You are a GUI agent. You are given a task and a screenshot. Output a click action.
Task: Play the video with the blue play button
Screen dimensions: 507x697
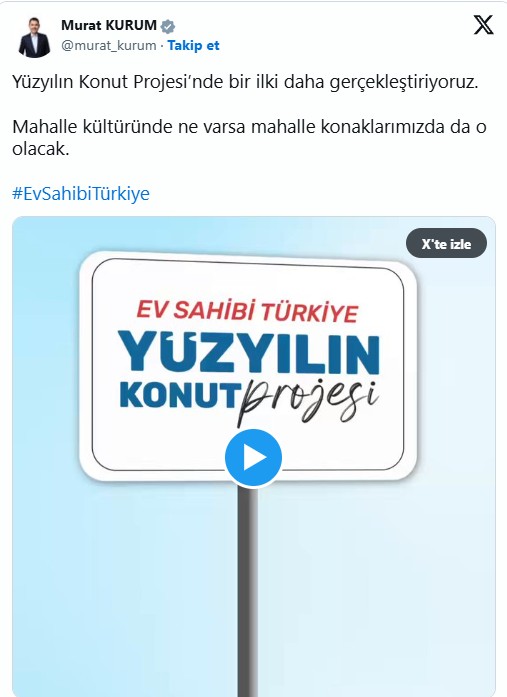point(253,457)
